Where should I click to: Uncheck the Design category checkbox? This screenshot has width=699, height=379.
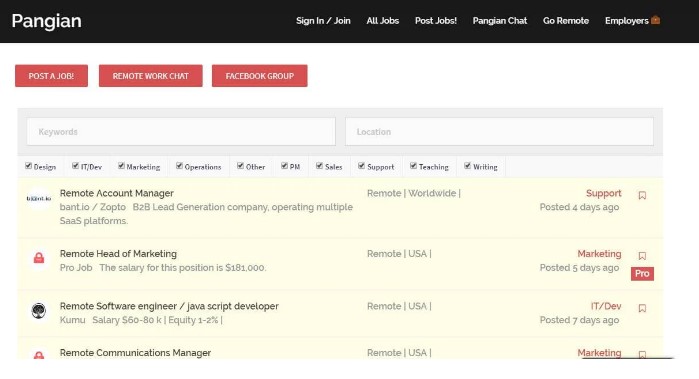(29, 166)
